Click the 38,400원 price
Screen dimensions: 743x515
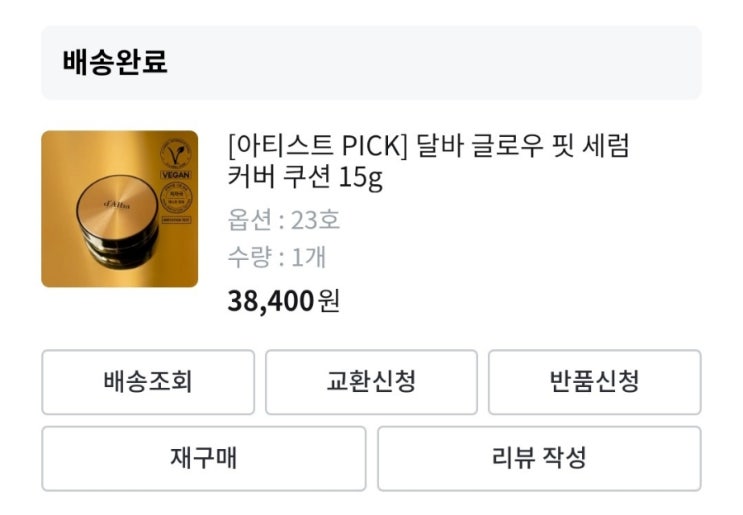point(284,299)
